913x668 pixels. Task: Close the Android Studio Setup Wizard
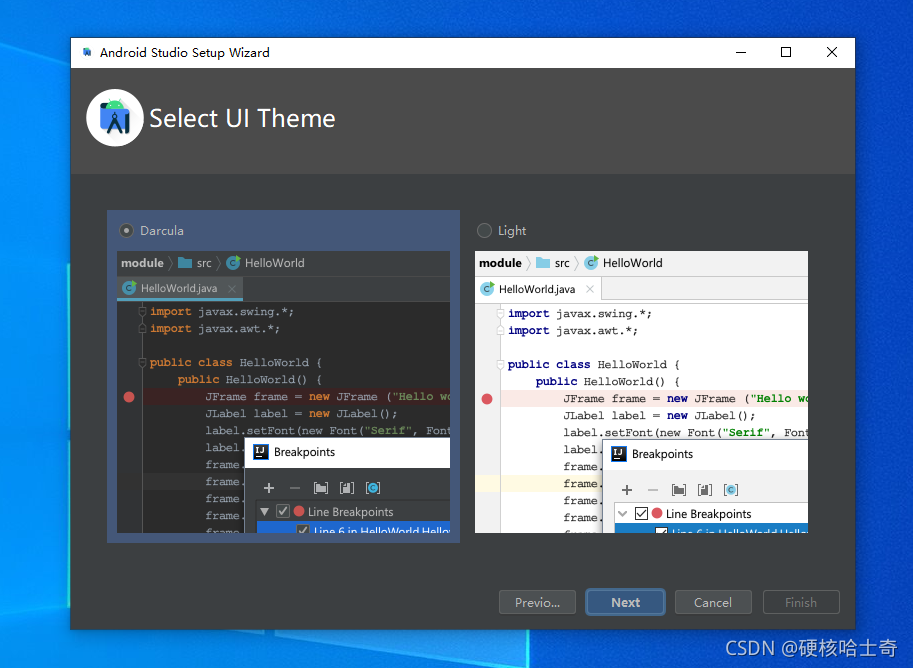click(x=831, y=52)
